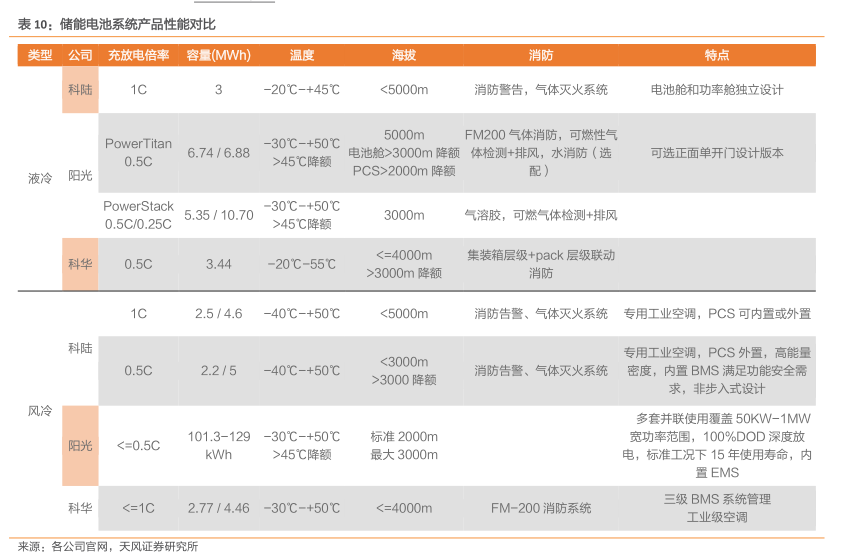Click the rate cell '<=1C'
Screen dimensions: 844x556
tap(138, 508)
